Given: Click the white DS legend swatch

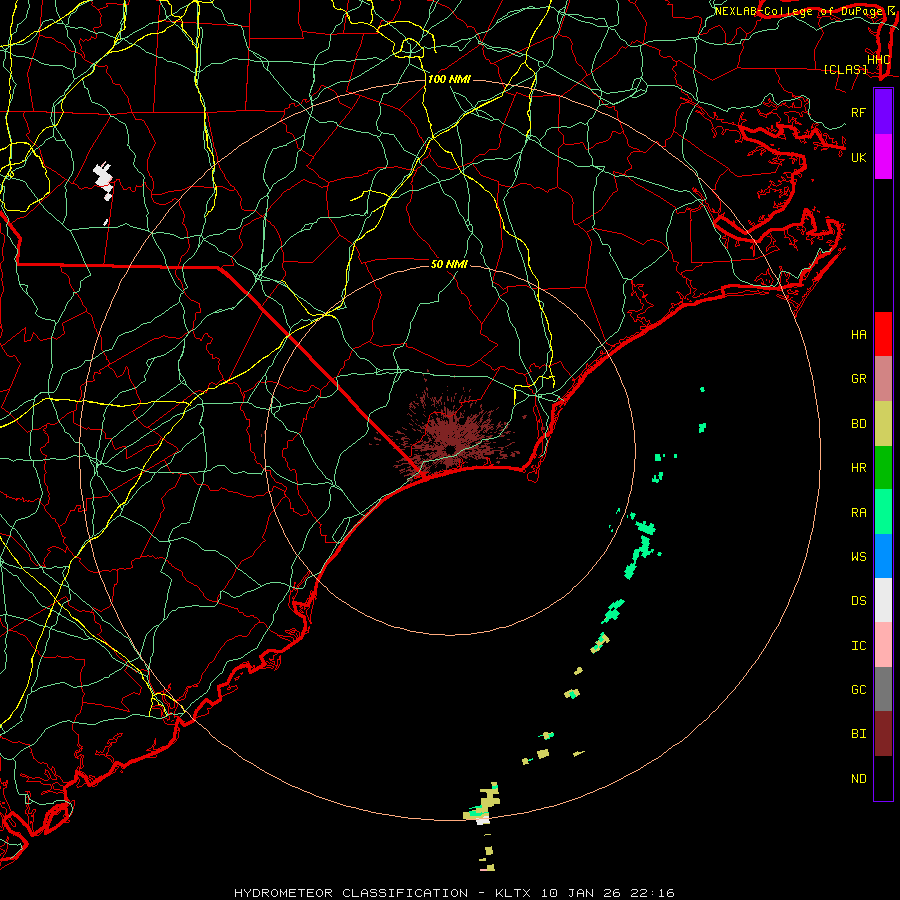Looking at the screenshot, I should point(883,600).
